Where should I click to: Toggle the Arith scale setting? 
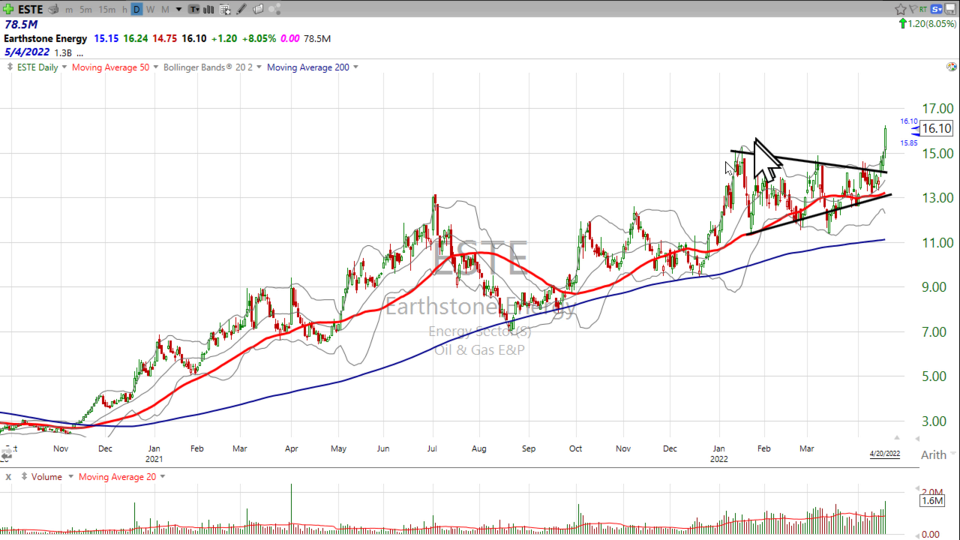coord(933,455)
